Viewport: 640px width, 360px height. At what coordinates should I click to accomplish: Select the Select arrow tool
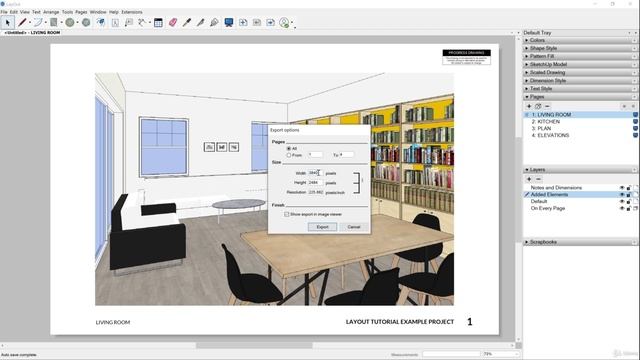(7, 22)
